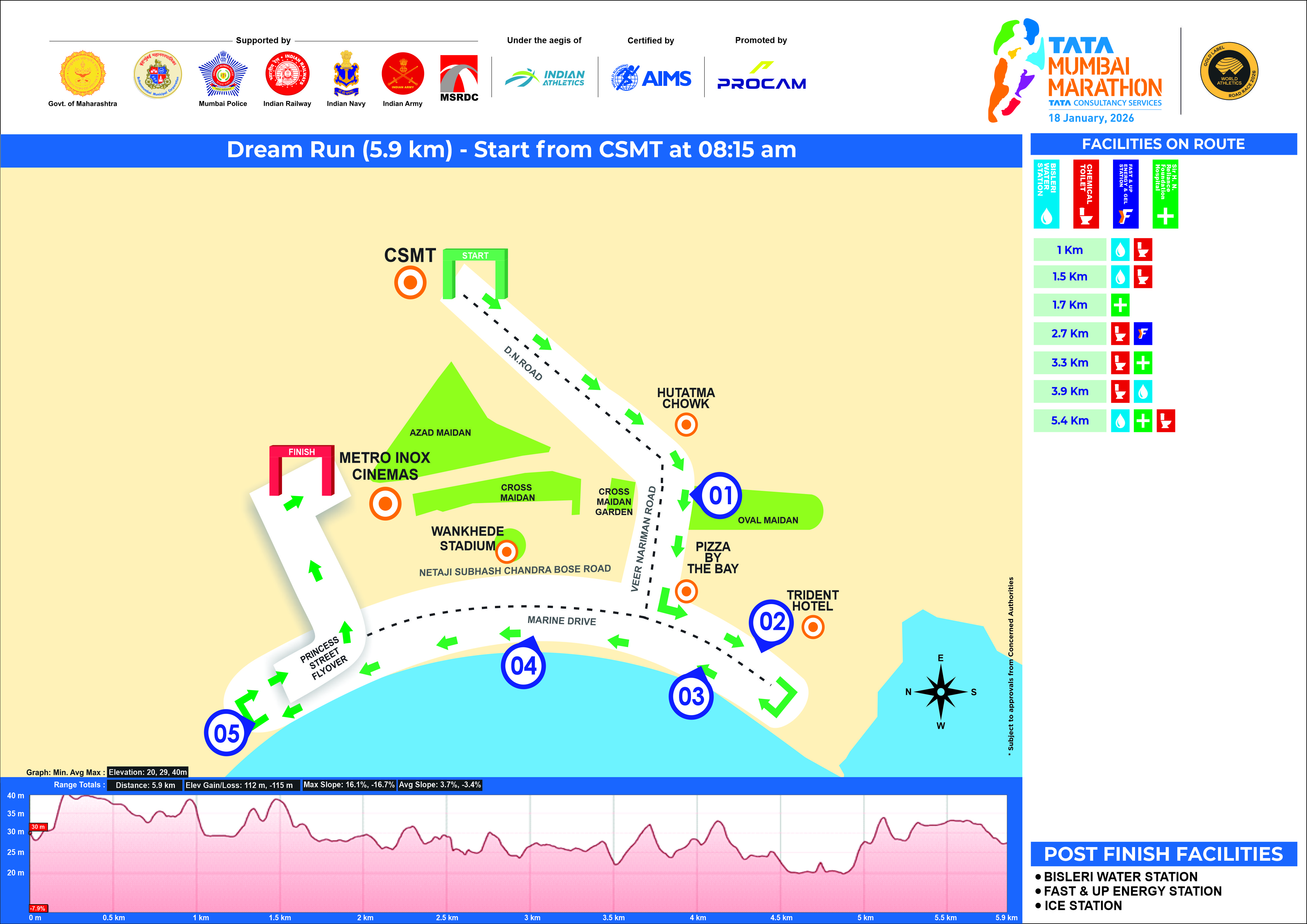The image size is (1307, 924).
Task: Click the CSMT location target icon
Action: click(410, 283)
